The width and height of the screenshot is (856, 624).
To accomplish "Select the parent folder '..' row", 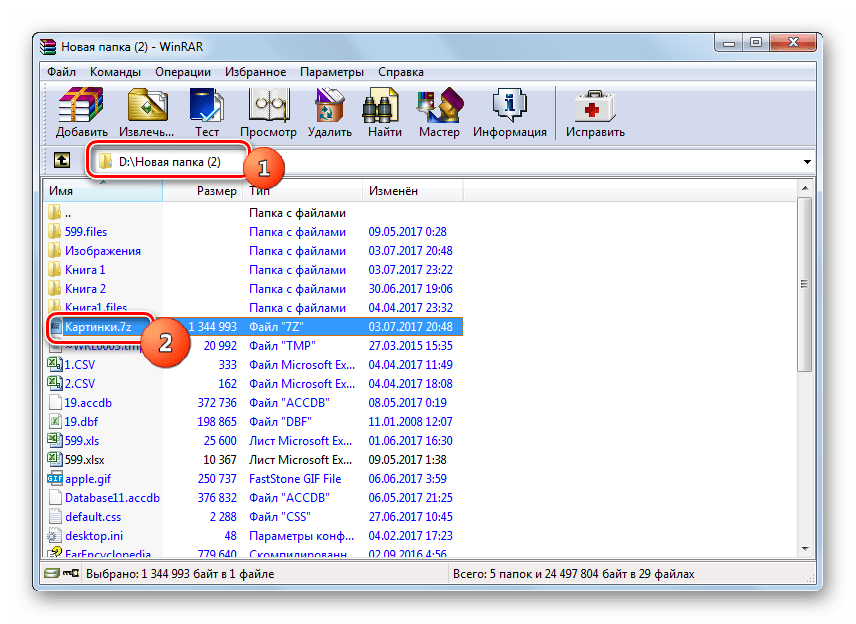I will [x=253, y=213].
